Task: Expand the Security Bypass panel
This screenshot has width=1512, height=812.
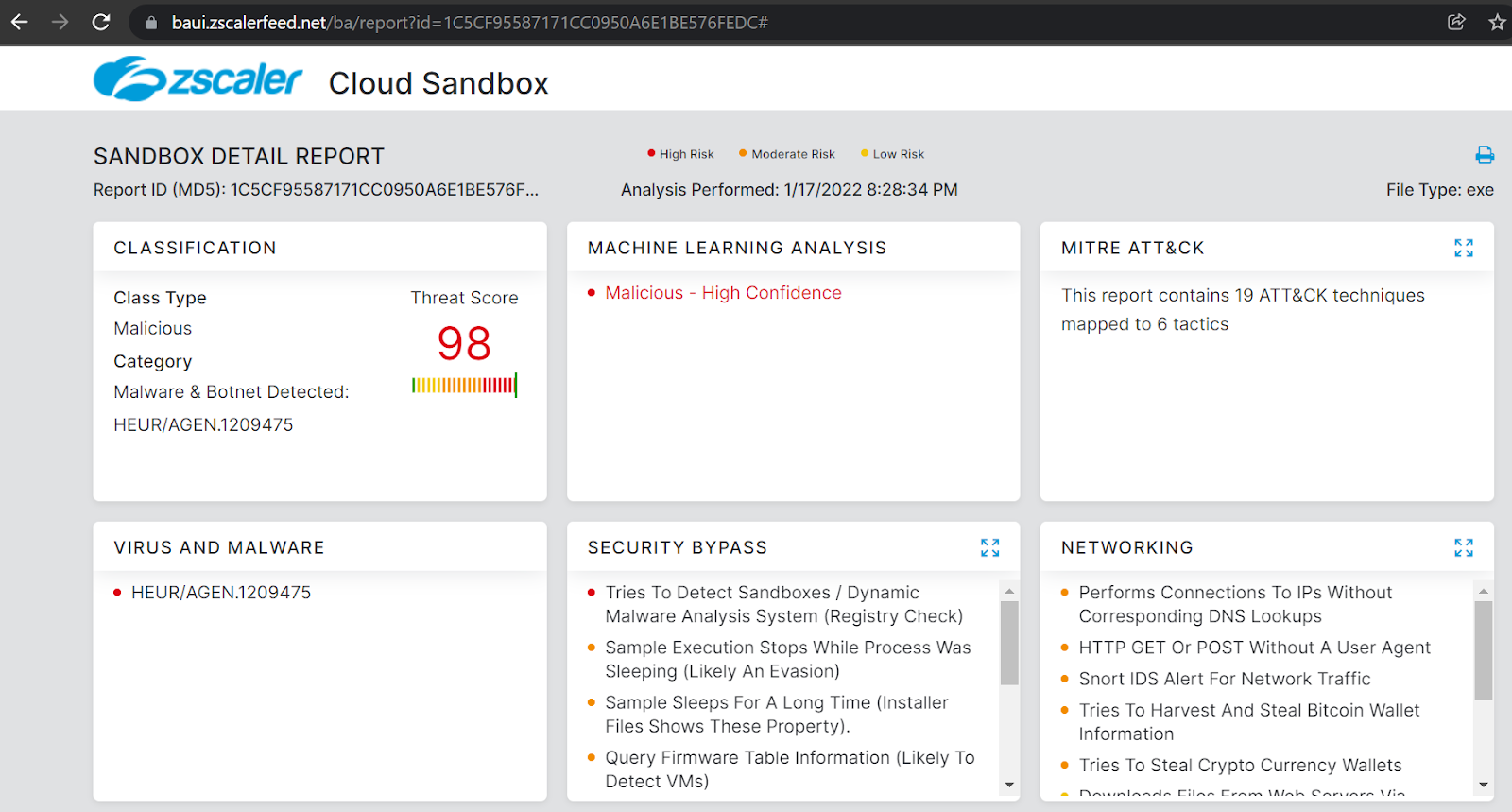Action: pyautogui.click(x=989, y=547)
